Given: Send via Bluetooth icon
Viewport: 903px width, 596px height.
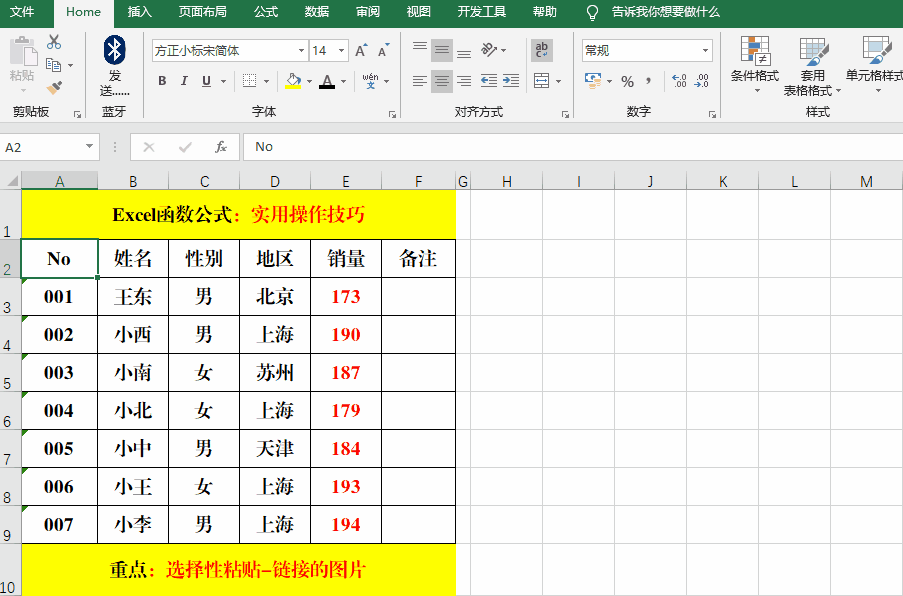Looking at the screenshot, I should (x=115, y=50).
